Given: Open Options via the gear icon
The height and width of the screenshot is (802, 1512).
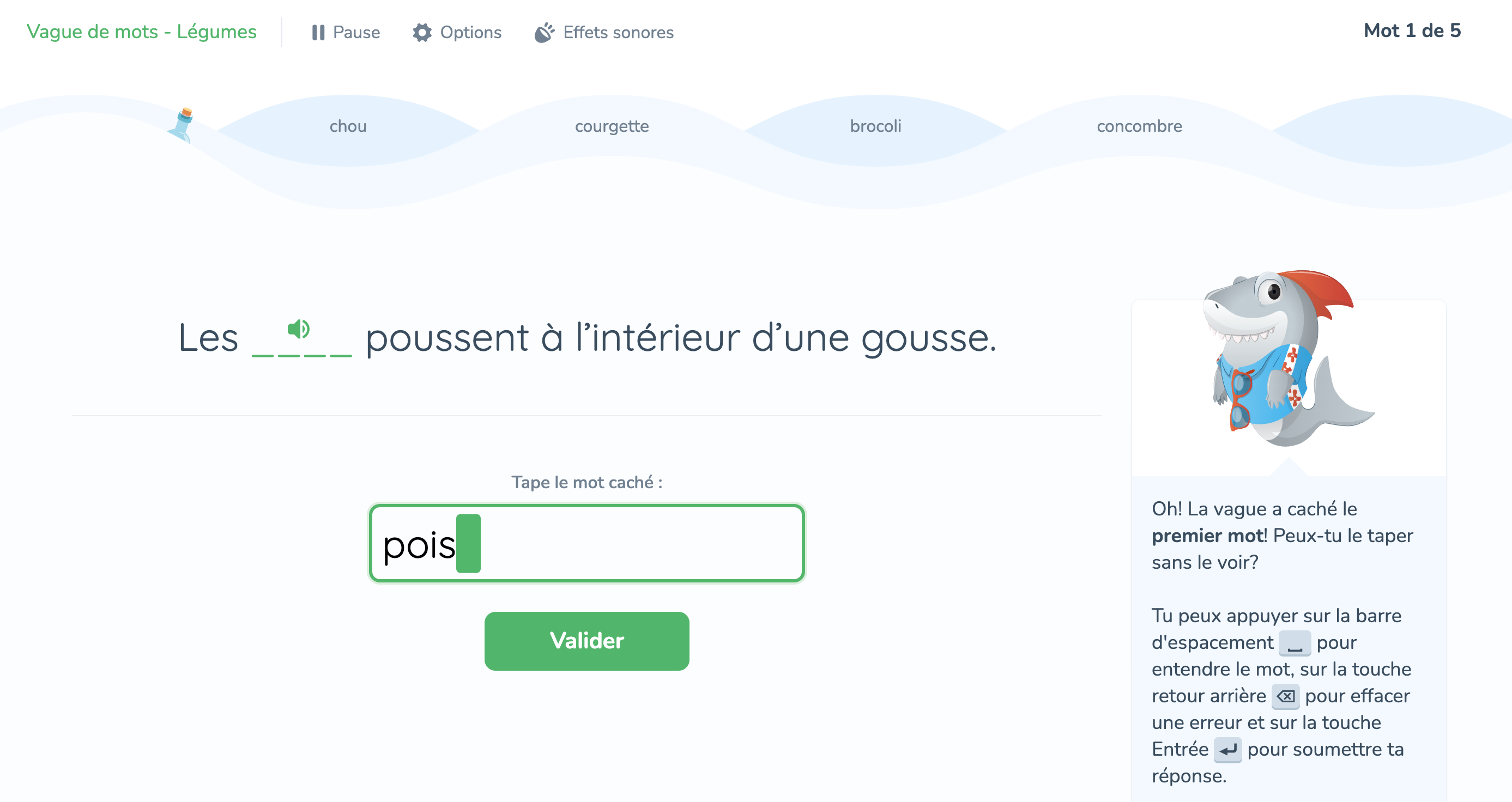Looking at the screenshot, I should [x=422, y=33].
